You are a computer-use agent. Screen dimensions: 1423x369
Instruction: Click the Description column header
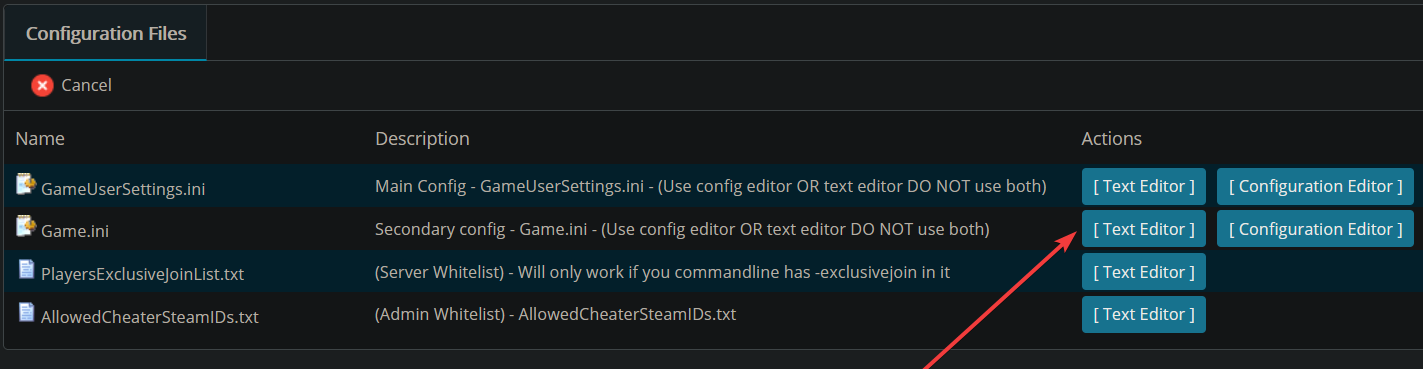(x=422, y=138)
